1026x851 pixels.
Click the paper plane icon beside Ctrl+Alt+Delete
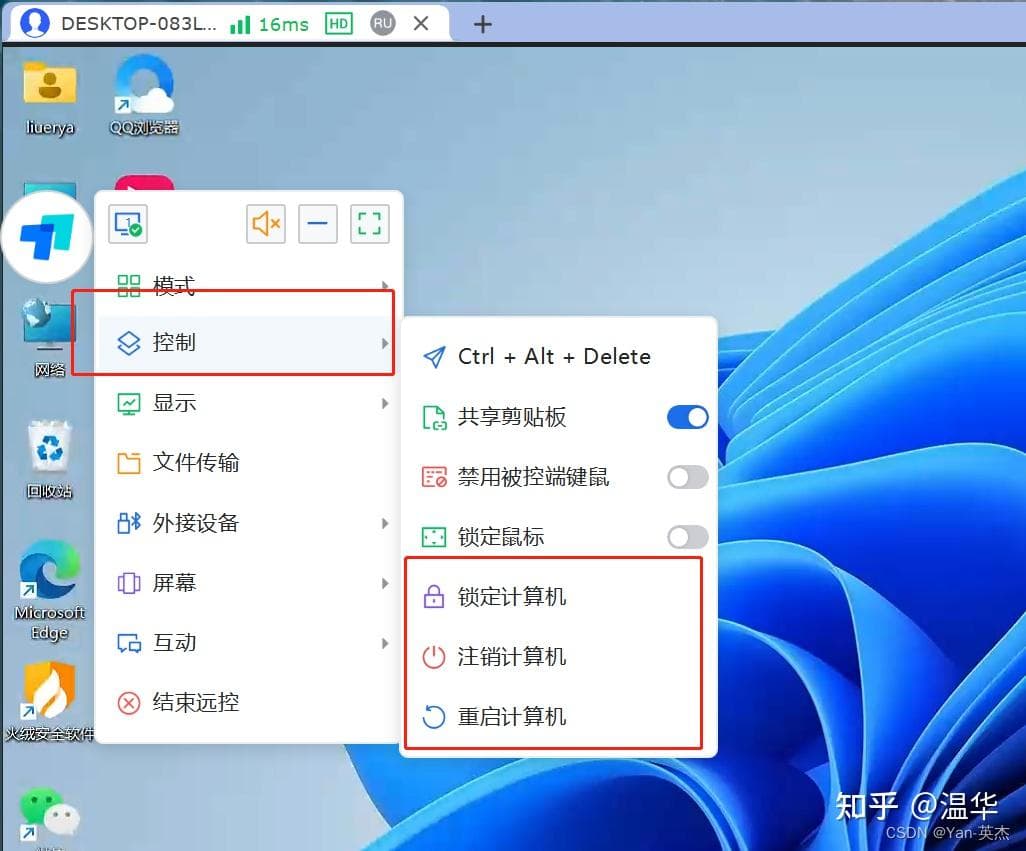point(434,357)
